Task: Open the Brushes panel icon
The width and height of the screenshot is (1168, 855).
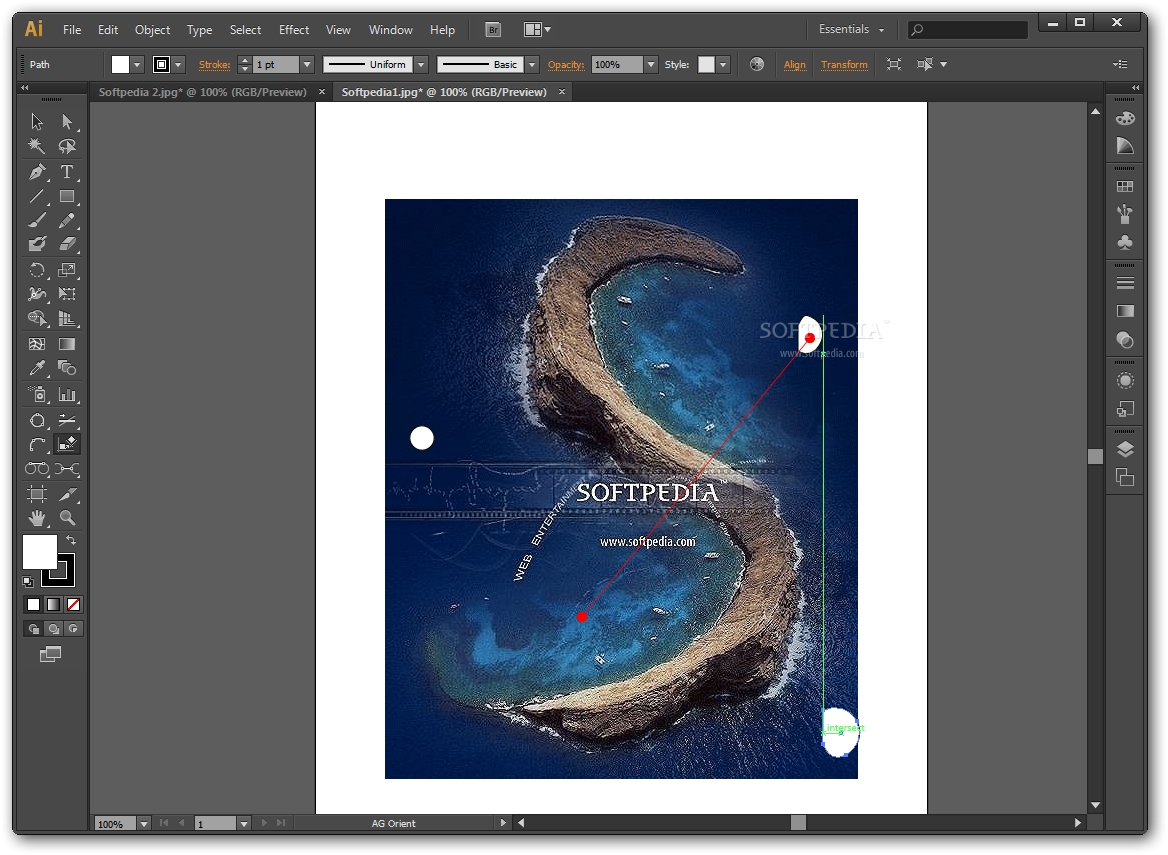Action: pos(1125,214)
